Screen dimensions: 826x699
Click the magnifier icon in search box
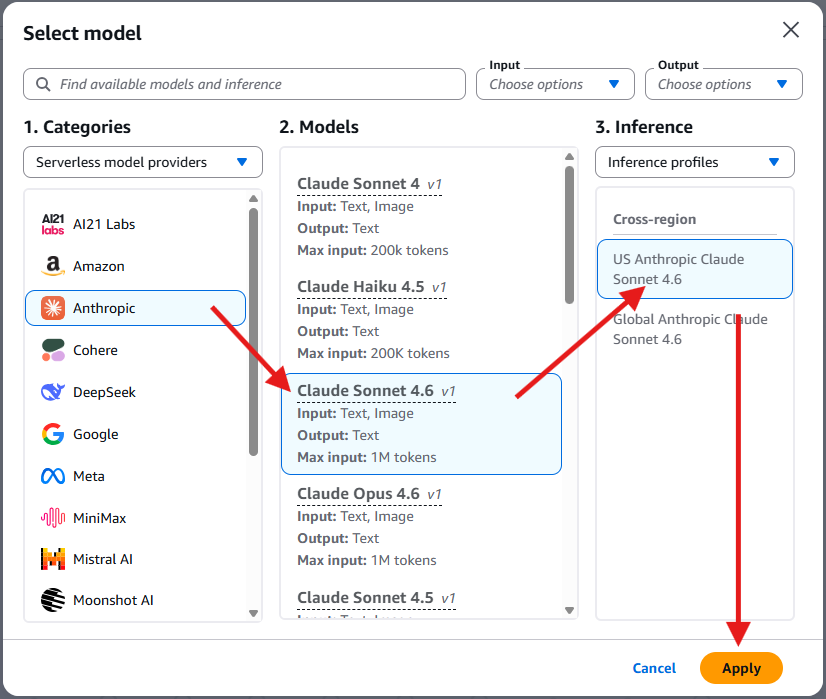click(43, 84)
